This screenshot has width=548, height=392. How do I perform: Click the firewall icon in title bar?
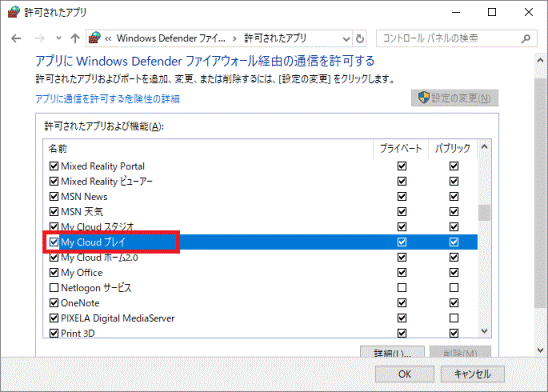13,12
